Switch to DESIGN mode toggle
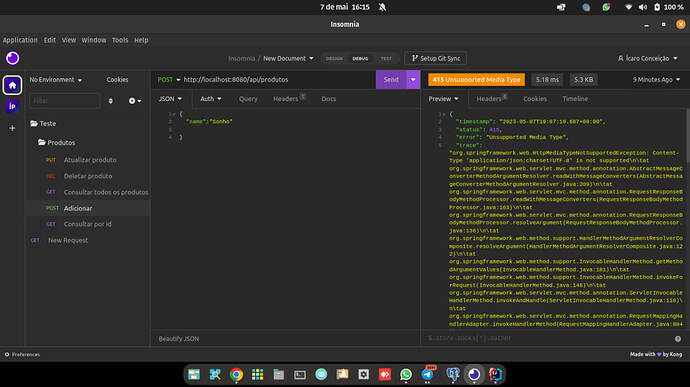 334,59
